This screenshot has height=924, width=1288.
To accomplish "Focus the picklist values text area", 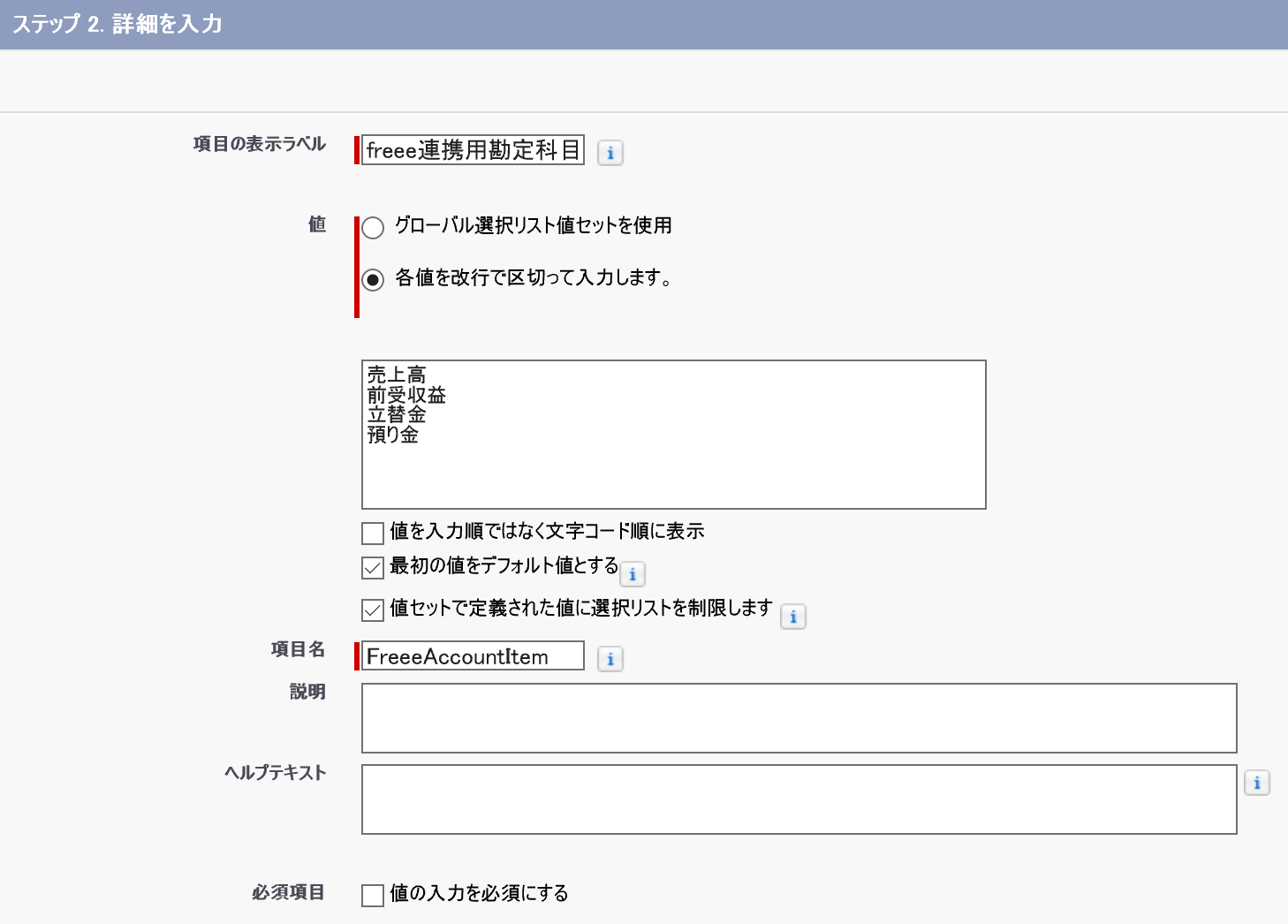I will click(674, 435).
